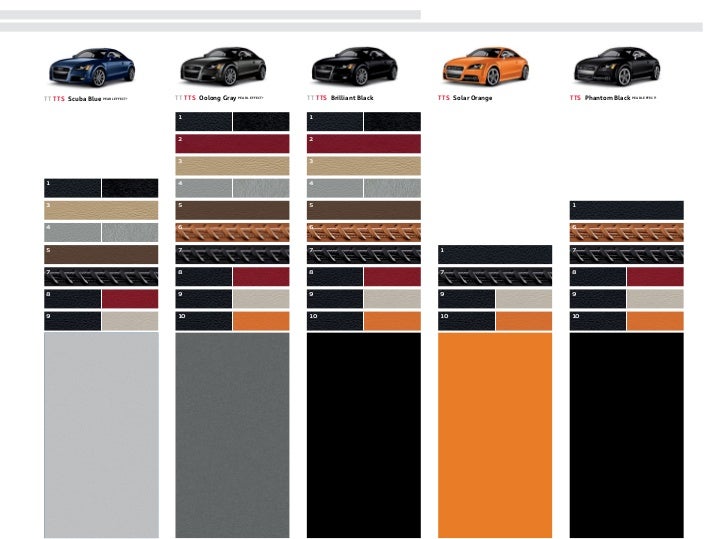Choose black-red swatch 8 under Oolong Gray
728x539 pixels.
pyautogui.click(x=232, y=277)
